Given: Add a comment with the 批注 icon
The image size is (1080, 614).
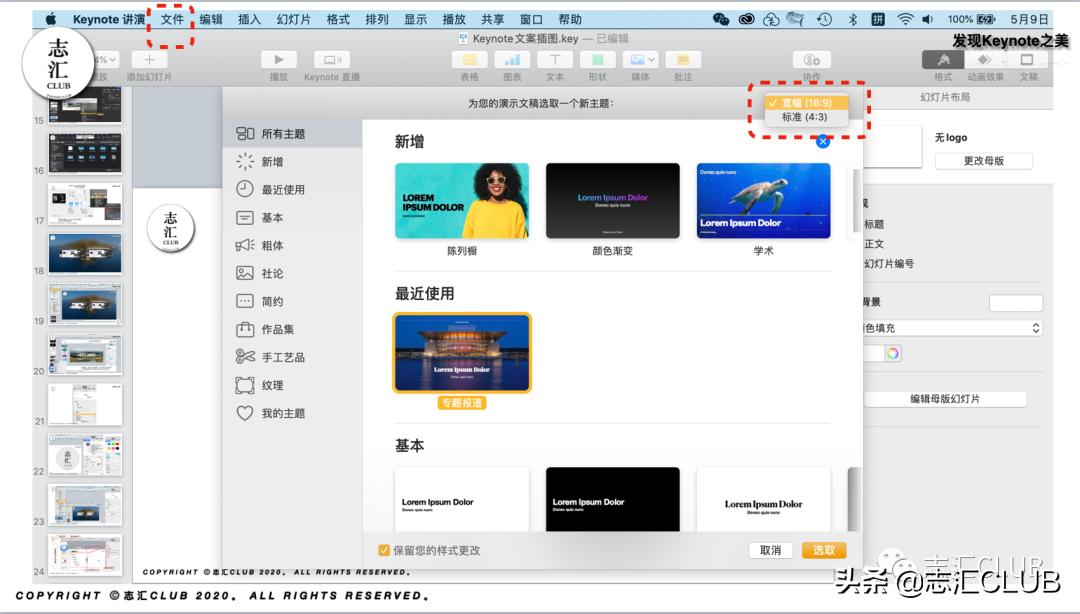Looking at the screenshot, I should [x=685, y=60].
